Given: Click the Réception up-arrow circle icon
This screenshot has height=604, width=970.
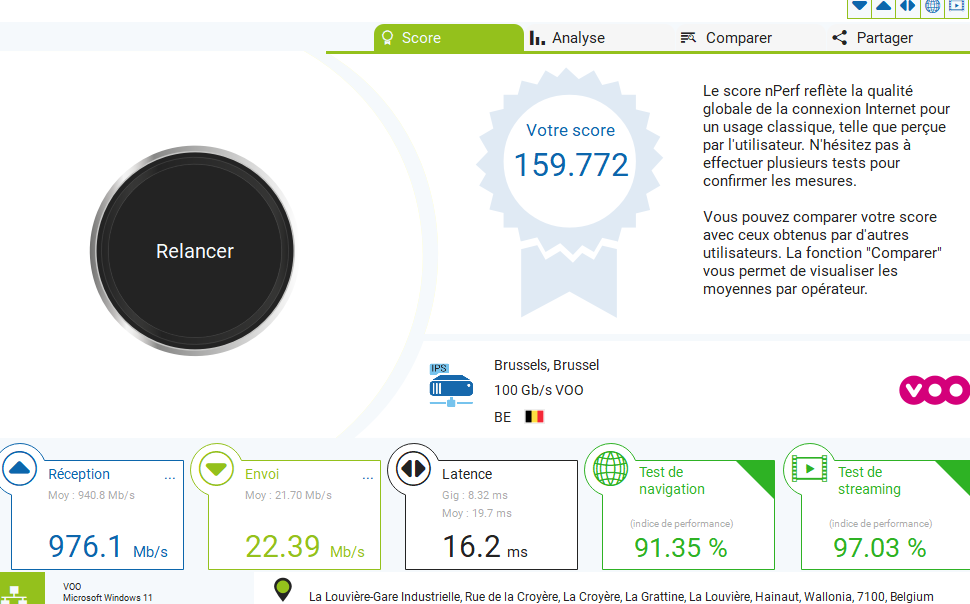Looking at the screenshot, I should (x=19, y=468).
